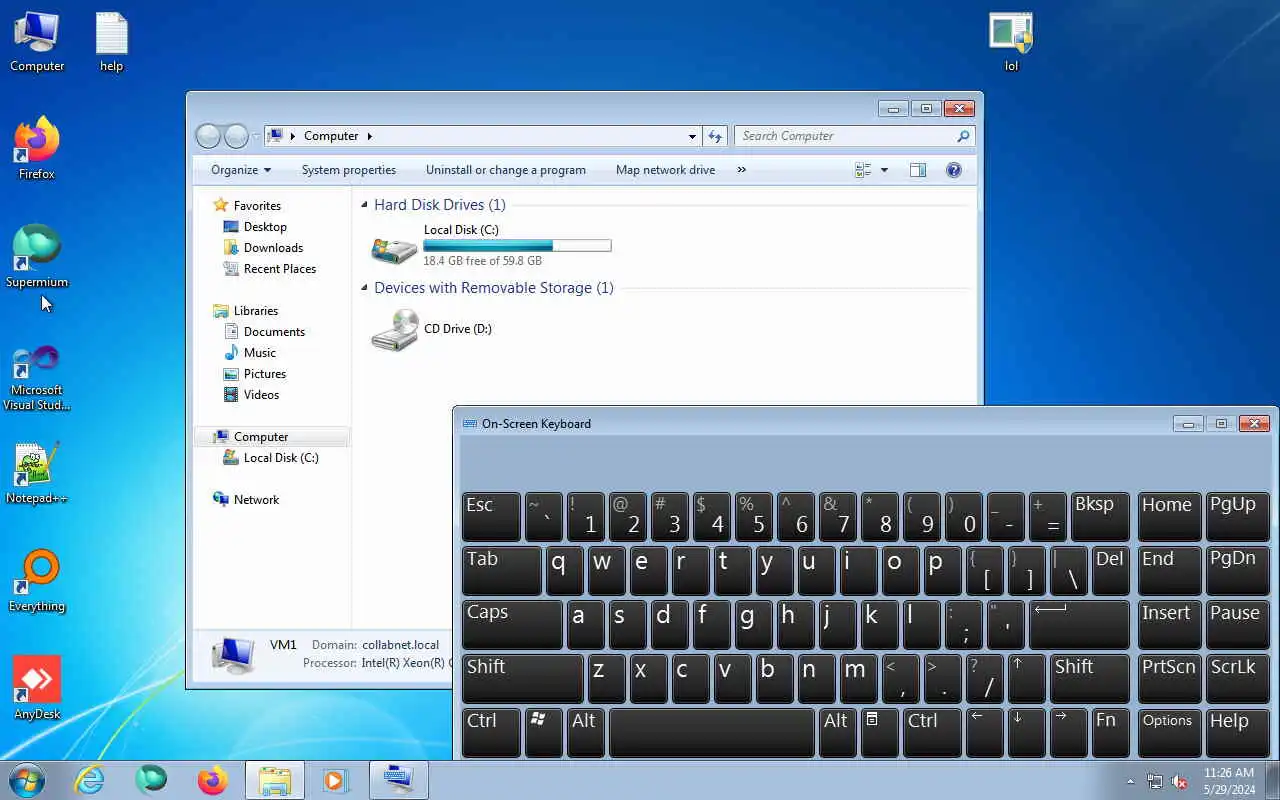1280x800 pixels.
Task: Change view using the views icon
Action: click(863, 170)
